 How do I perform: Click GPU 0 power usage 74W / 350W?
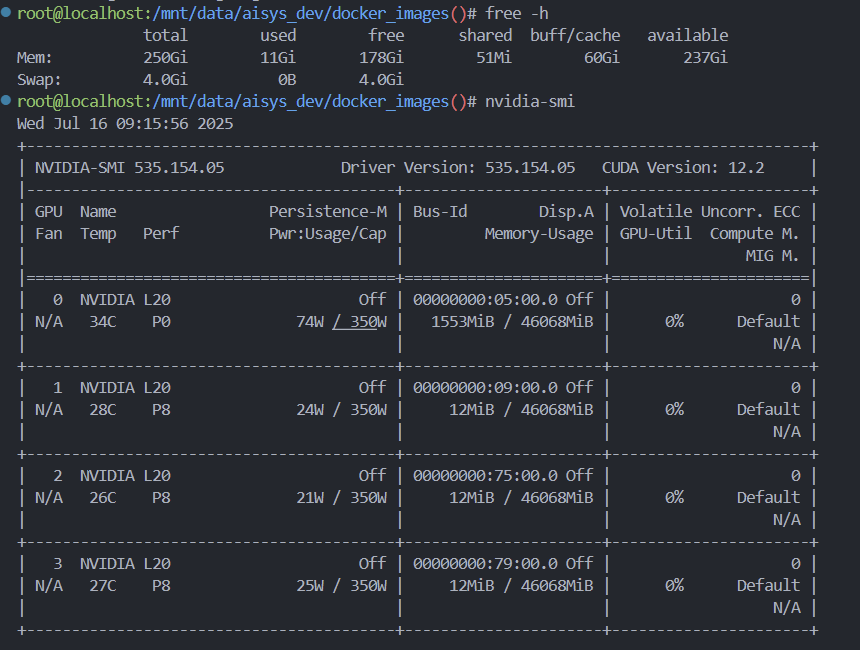pos(341,322)
